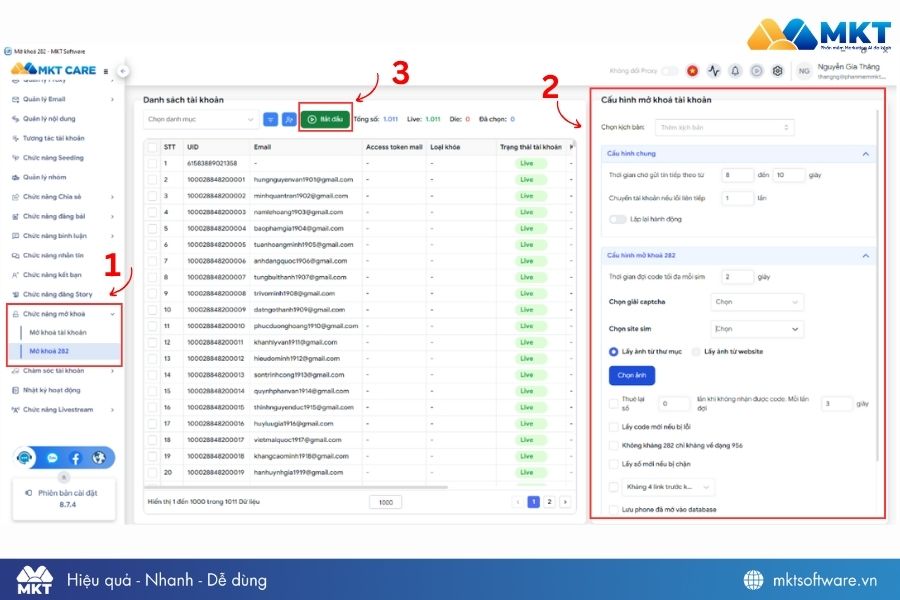The height and width of the screenshot is (600, 900).
Task: Collapse the Cấu hình mở khoá 282 section
Action: tap(865, 256)
